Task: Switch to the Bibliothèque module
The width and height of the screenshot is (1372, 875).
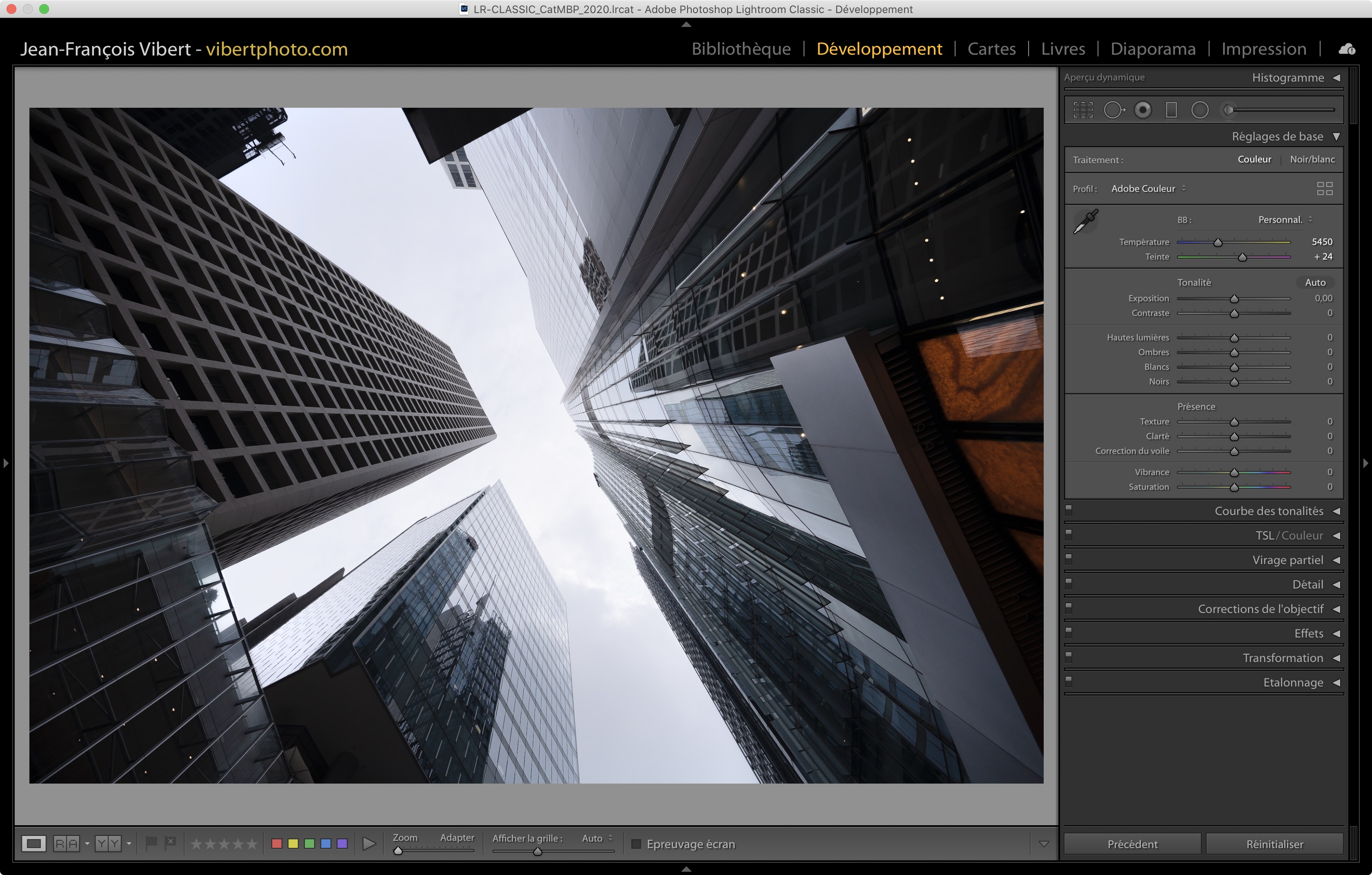Action: [x=741, y=49]
